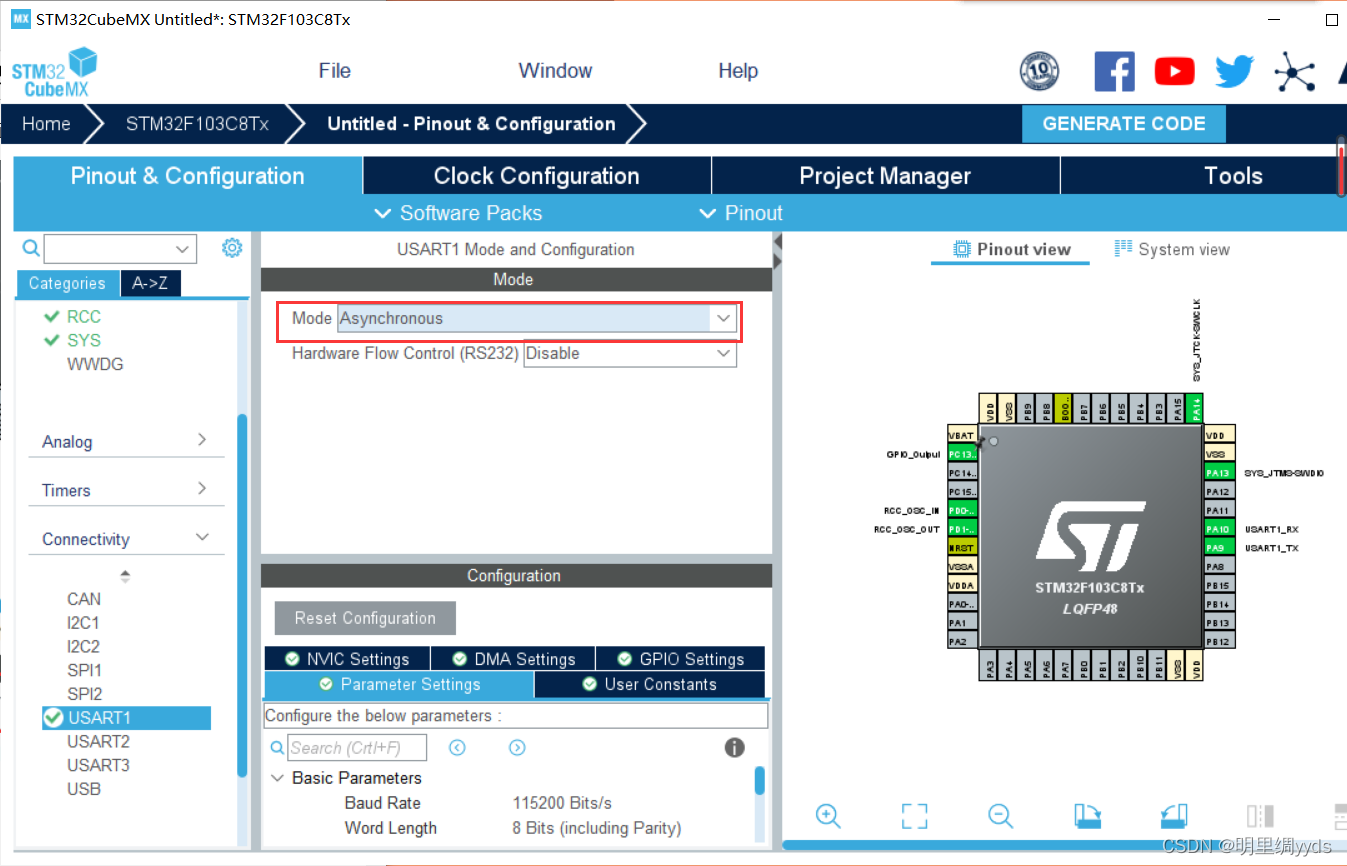Show parameter information icon
Viewport: 1347px width, 866px height.
734,747
